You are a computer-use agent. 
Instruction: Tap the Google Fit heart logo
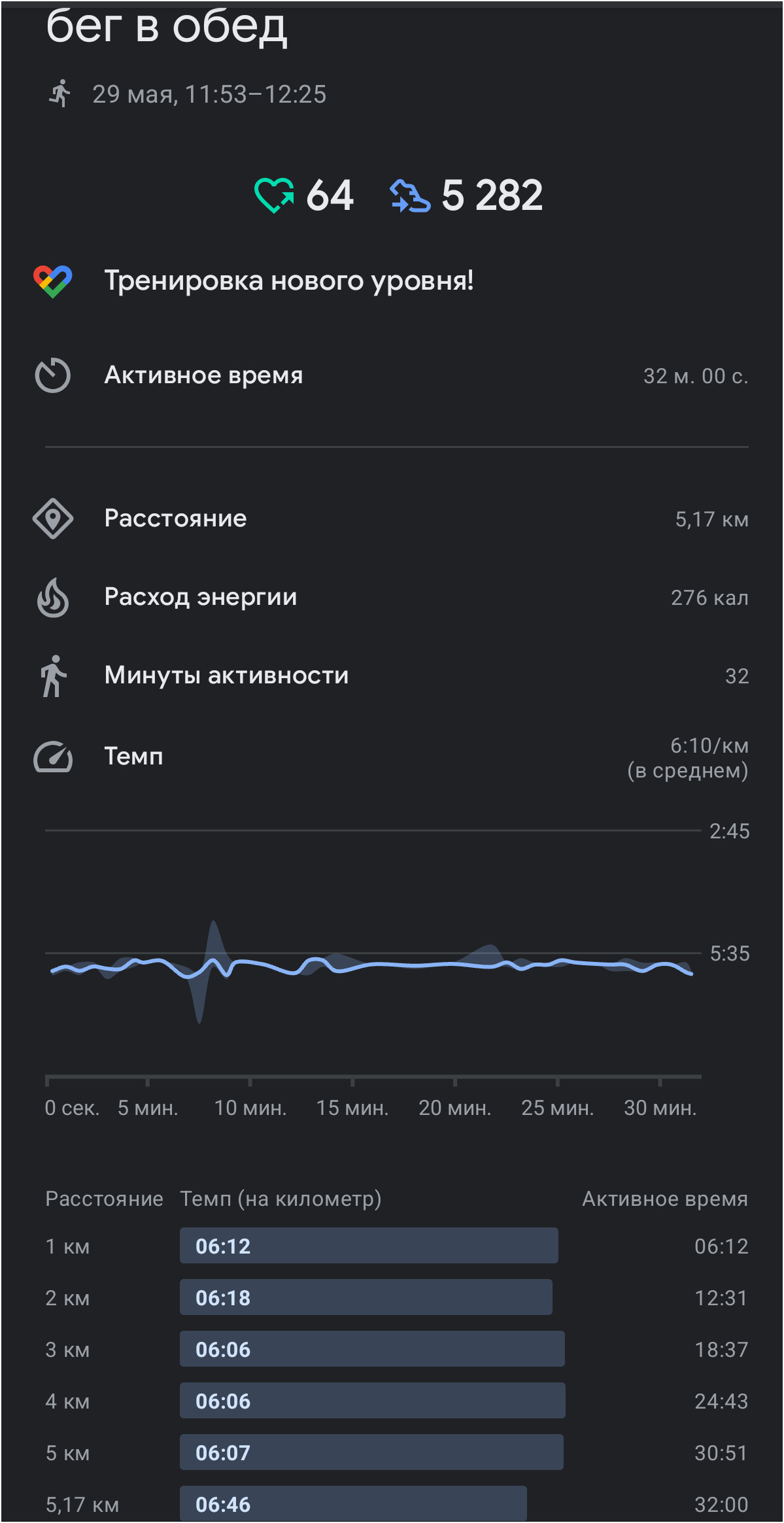coord(53,281)
